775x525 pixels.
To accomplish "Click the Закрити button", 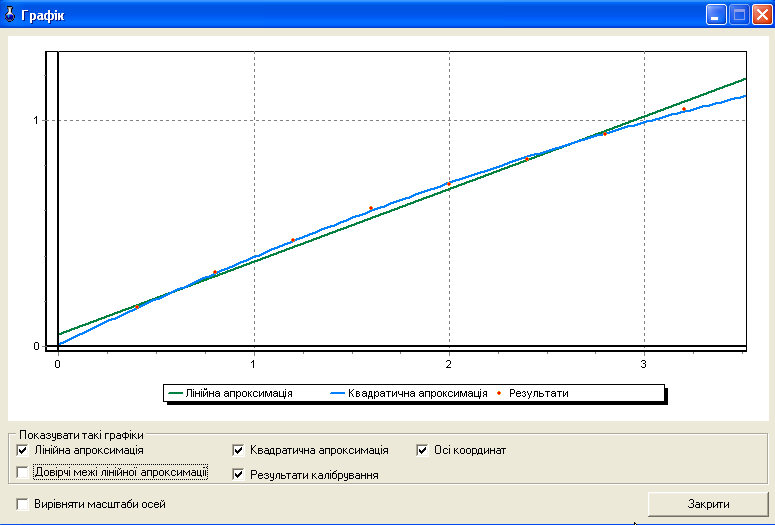I will click(708, 504).
